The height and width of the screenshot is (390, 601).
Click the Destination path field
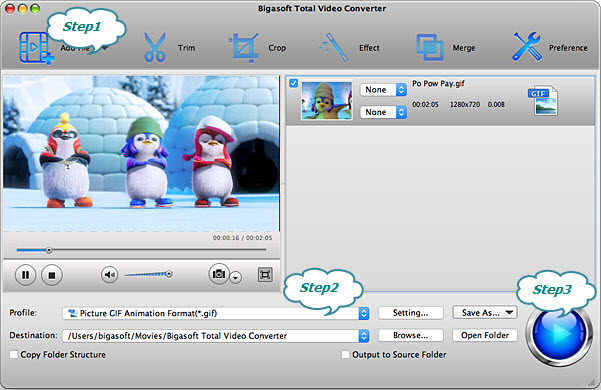click(x=211, y=336)
